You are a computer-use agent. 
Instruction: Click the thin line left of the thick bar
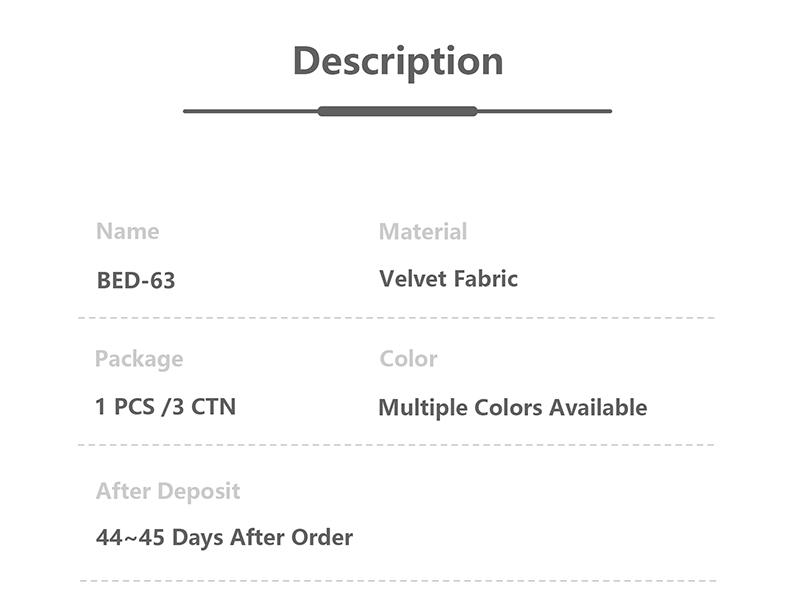pyautogui.click(x=250, y=111)
